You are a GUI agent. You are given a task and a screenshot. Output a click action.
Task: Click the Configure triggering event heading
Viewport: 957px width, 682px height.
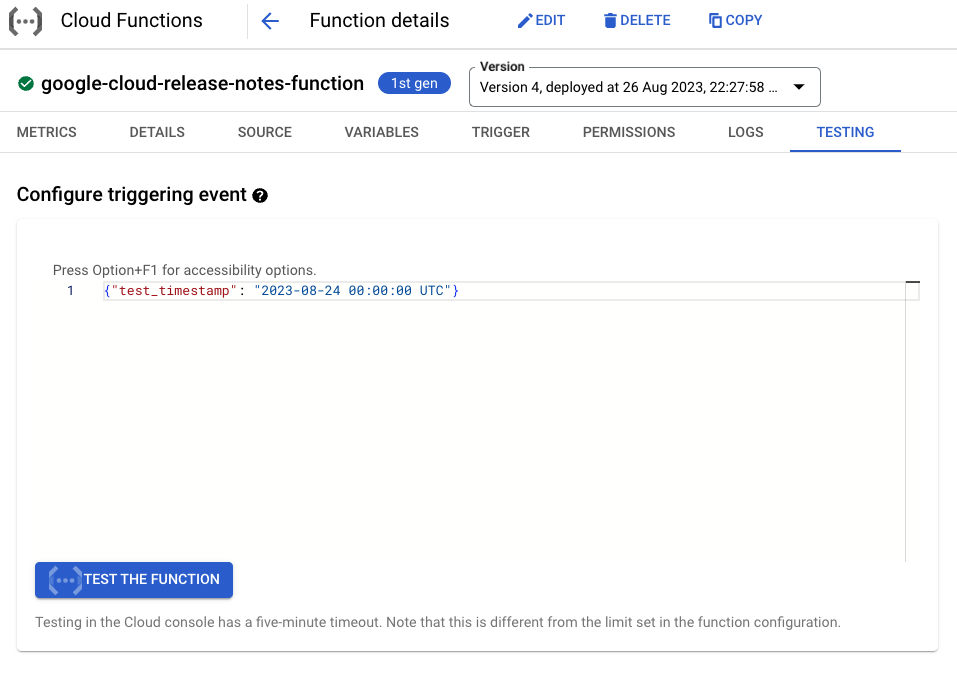pyautogui.click(x=131, y=195)
